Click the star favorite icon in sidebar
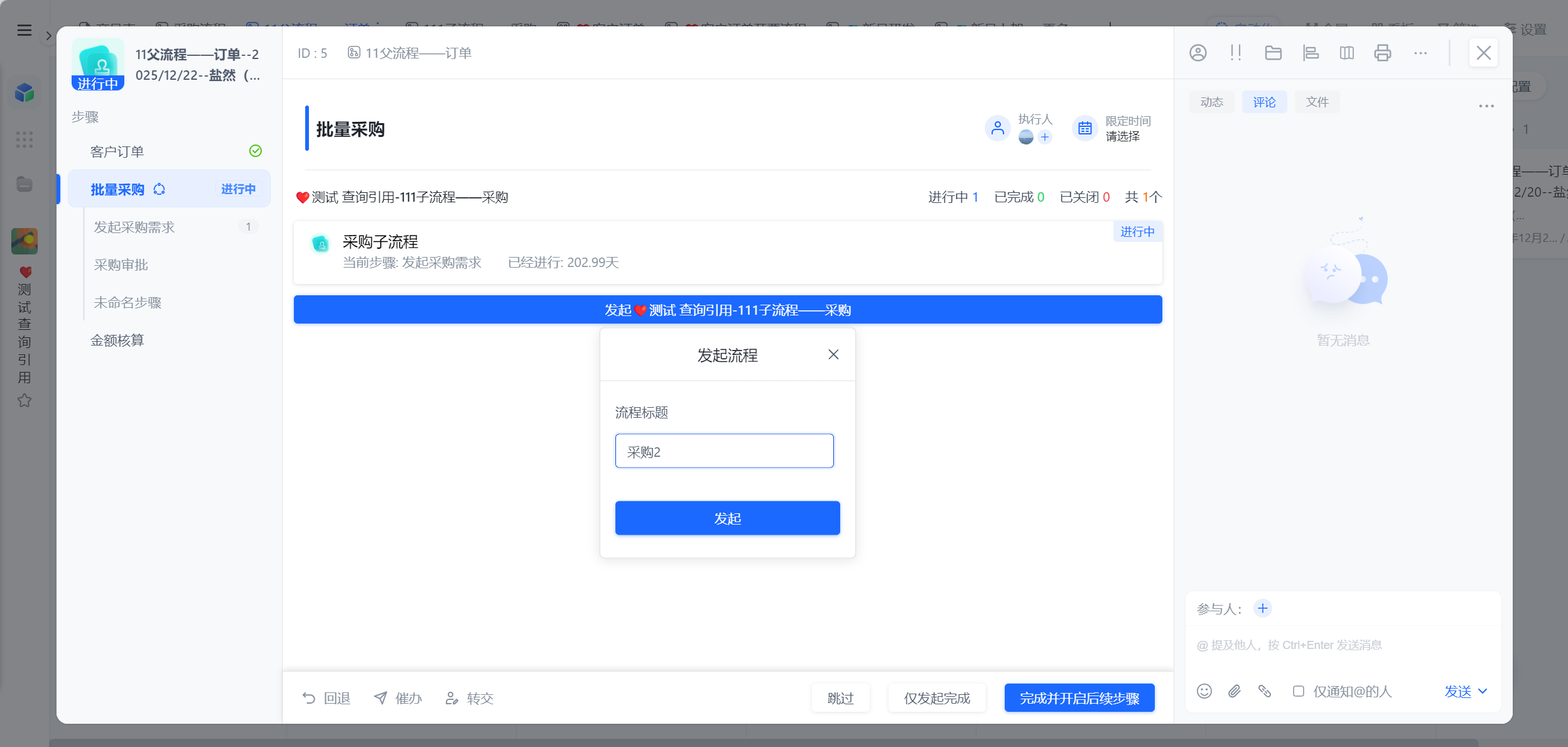Viewport: 1568px width, 747px height. tap(24, 400)
